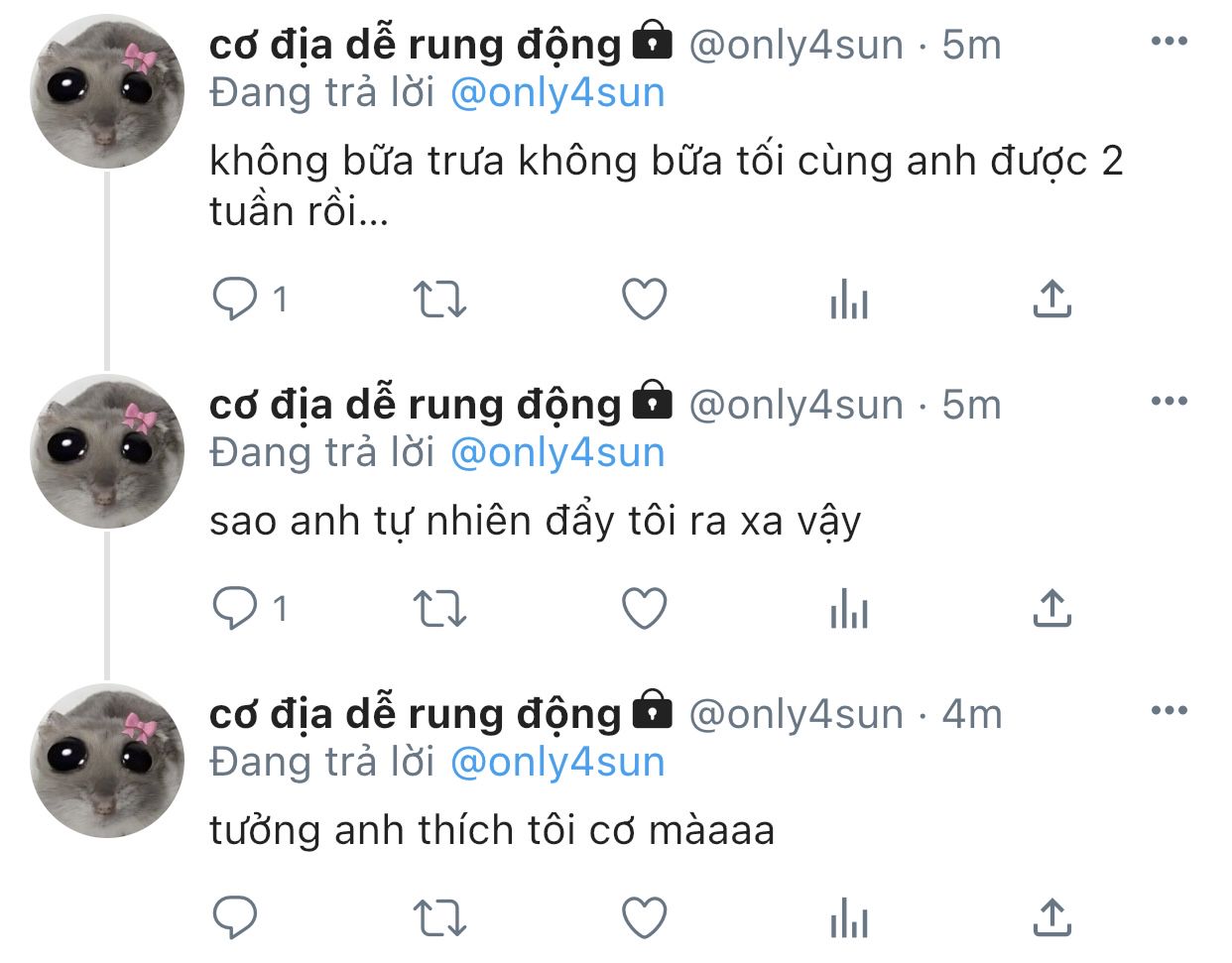
Task: Like the "không bữa trưa" tweet
Action: 644,299
